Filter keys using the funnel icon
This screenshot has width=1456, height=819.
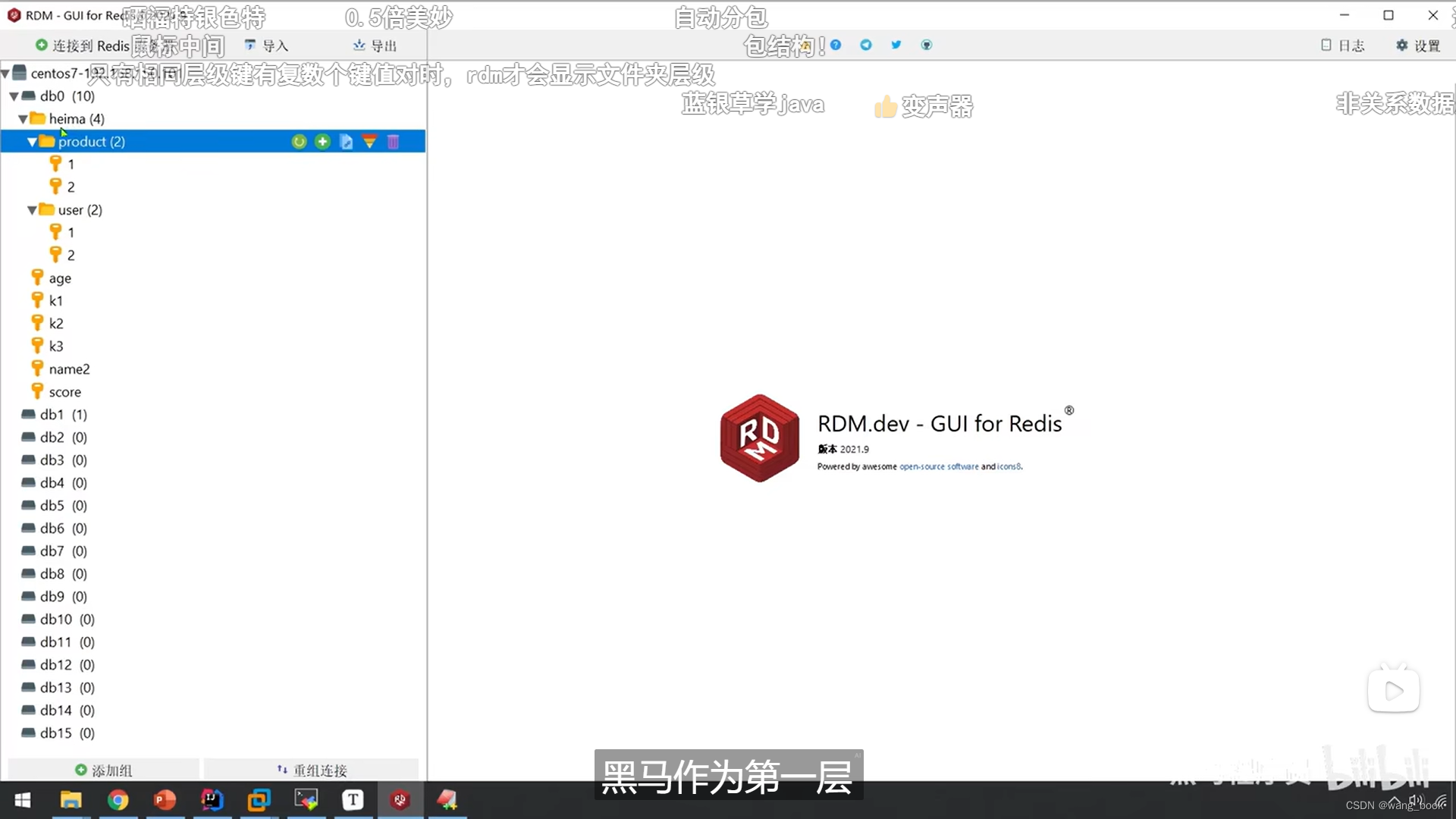pyautogui.click(x=369, y=141)
